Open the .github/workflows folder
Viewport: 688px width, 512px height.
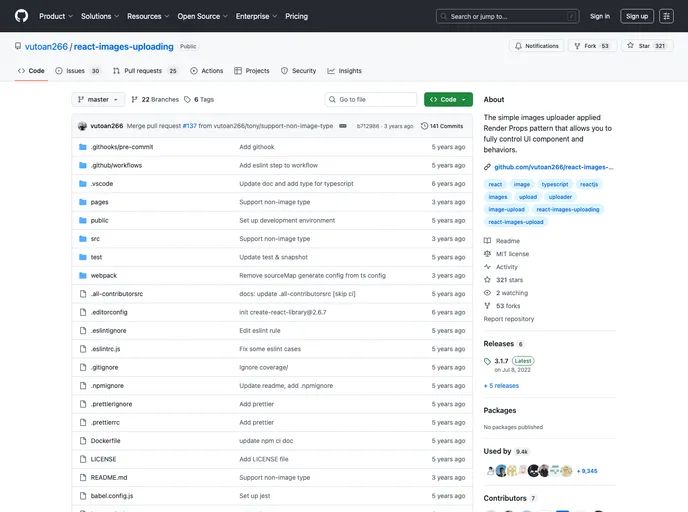point(116,165)
